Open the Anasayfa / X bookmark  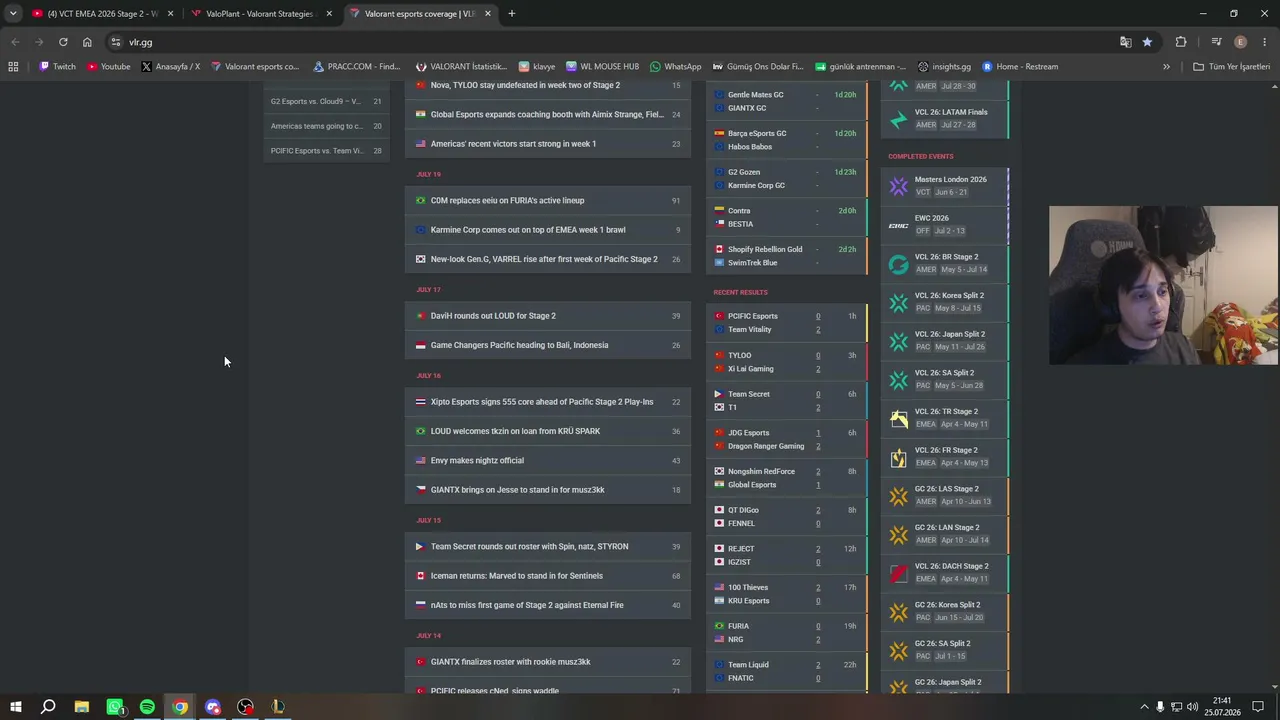coord(171,67)
